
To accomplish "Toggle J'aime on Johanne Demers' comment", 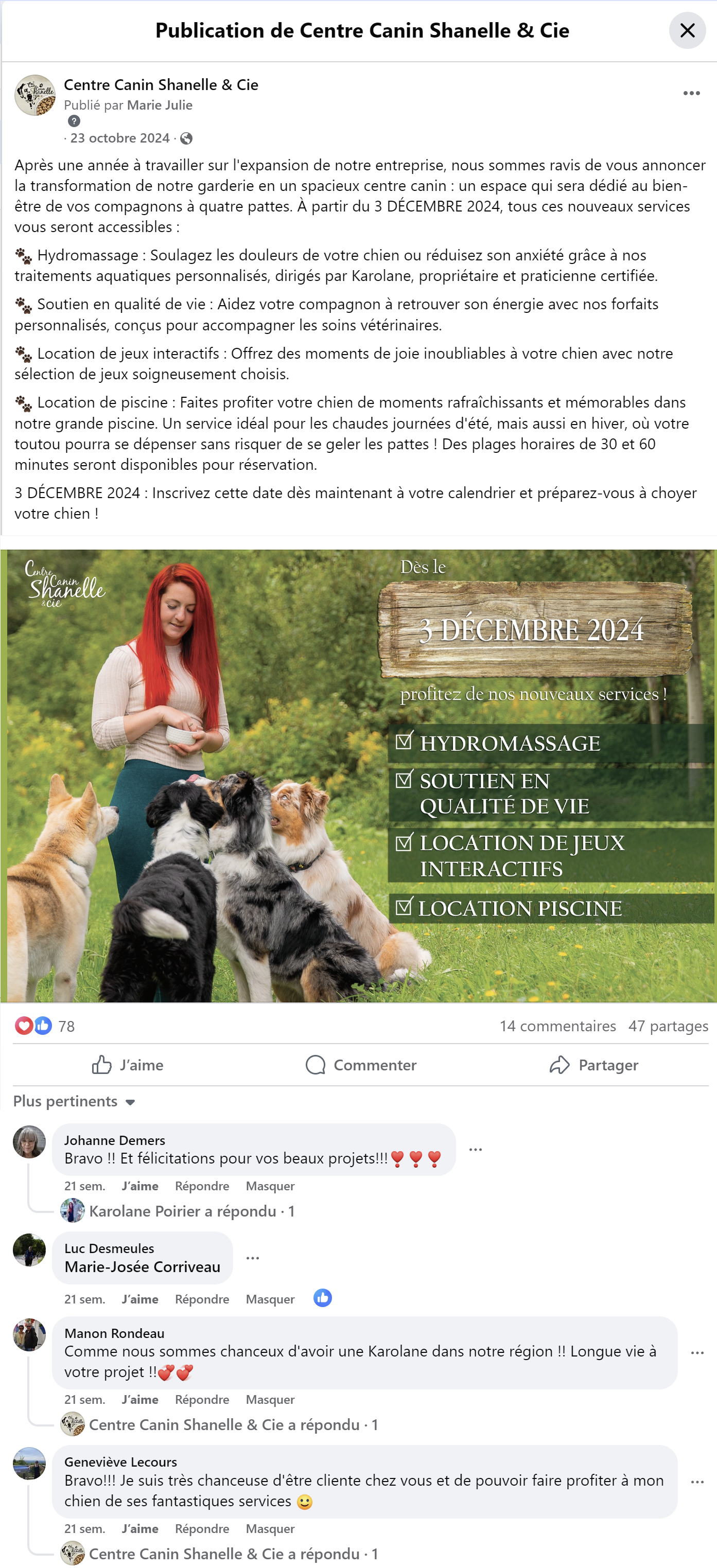I will (x=140, y=1186).
